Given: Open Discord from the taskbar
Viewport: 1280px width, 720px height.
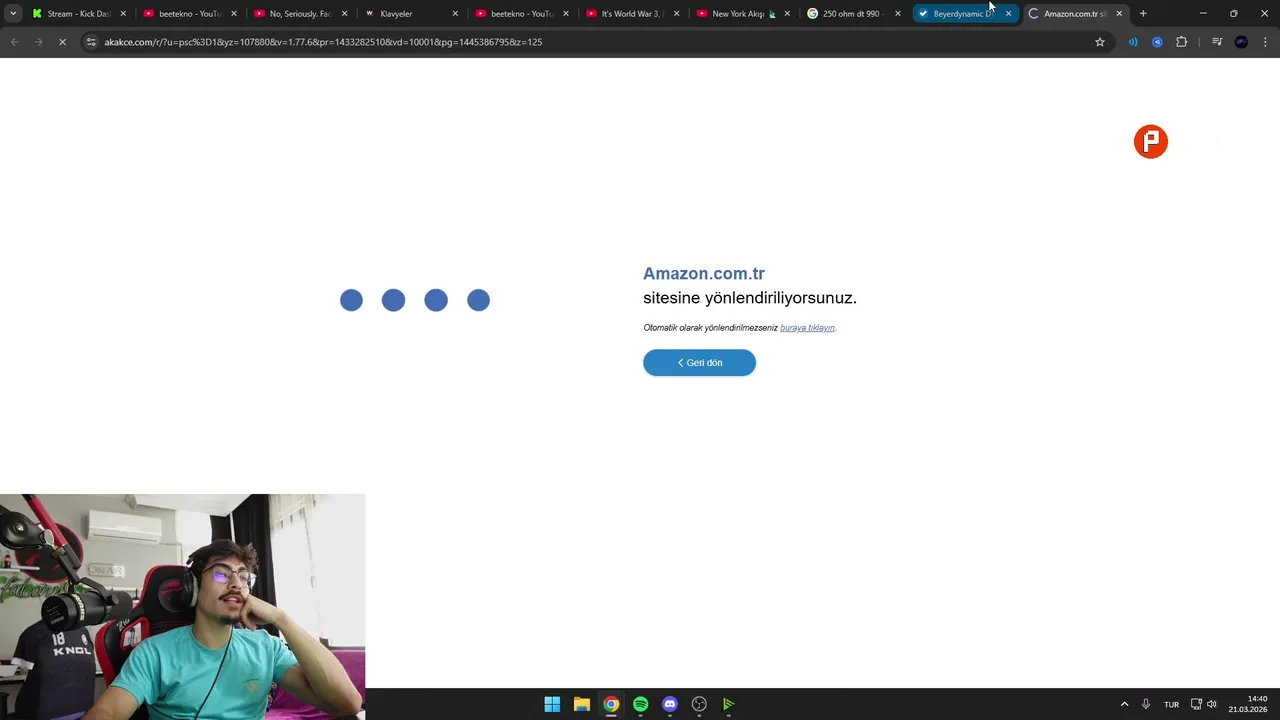Looking at the screenshot, I should (x=670, y=704).
